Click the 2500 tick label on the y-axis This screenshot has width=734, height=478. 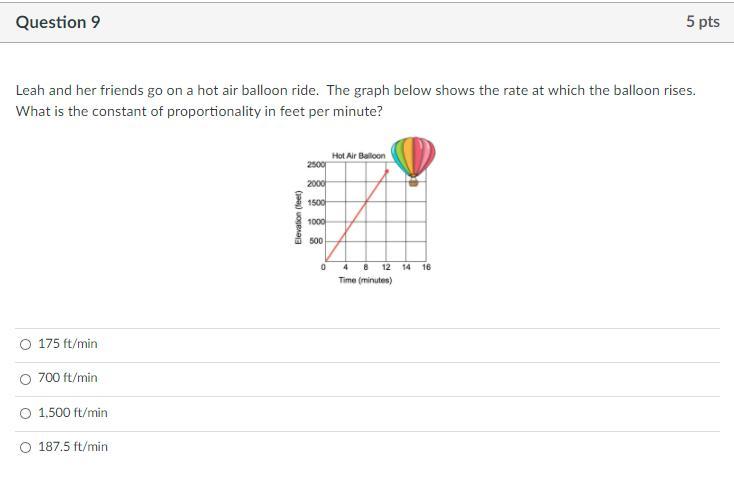[316, 164]
